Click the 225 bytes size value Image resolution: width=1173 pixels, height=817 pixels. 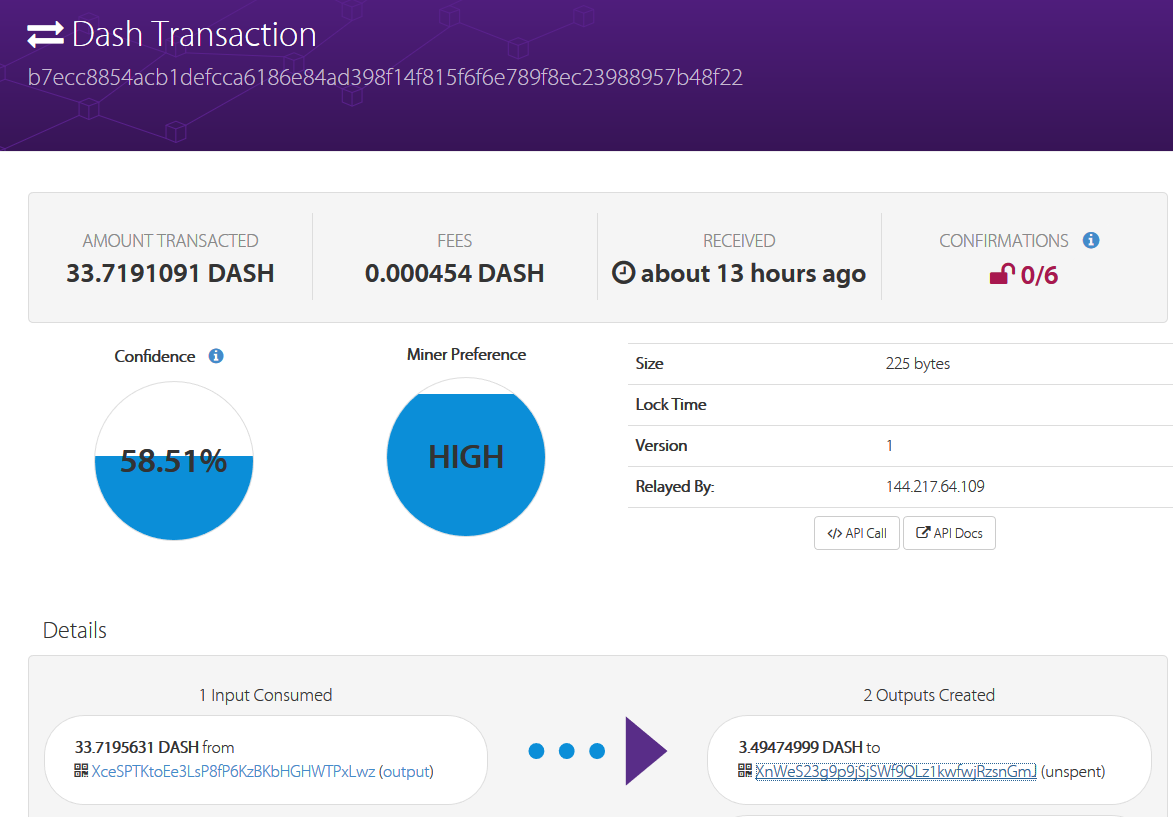click(x=918, y=364)
